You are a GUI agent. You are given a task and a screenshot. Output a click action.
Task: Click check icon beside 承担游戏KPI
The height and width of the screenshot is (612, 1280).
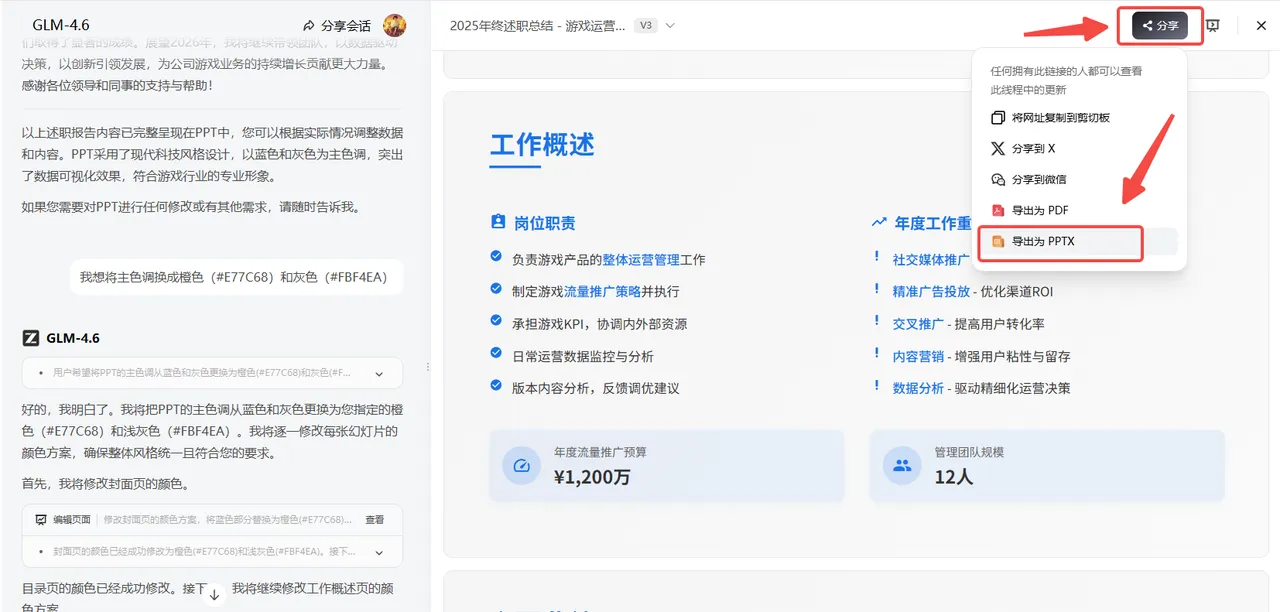pos(496,321)
